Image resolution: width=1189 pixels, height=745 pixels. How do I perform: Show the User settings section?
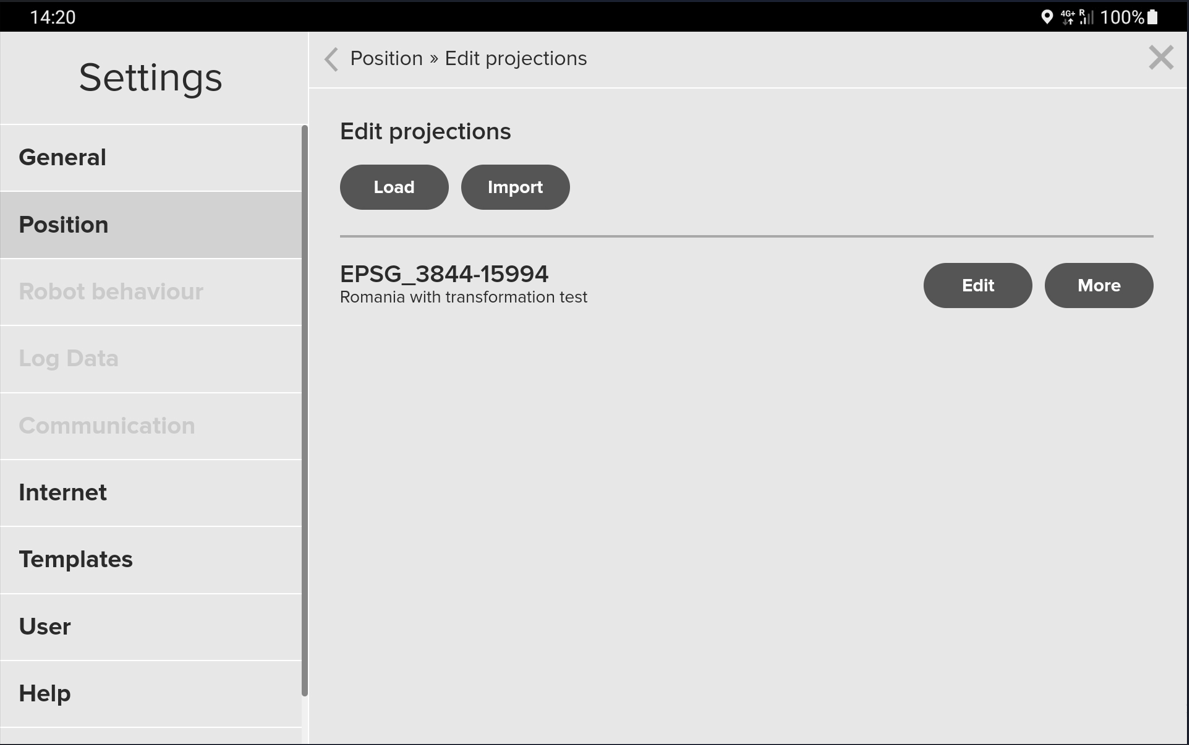(x=151, y=627)
